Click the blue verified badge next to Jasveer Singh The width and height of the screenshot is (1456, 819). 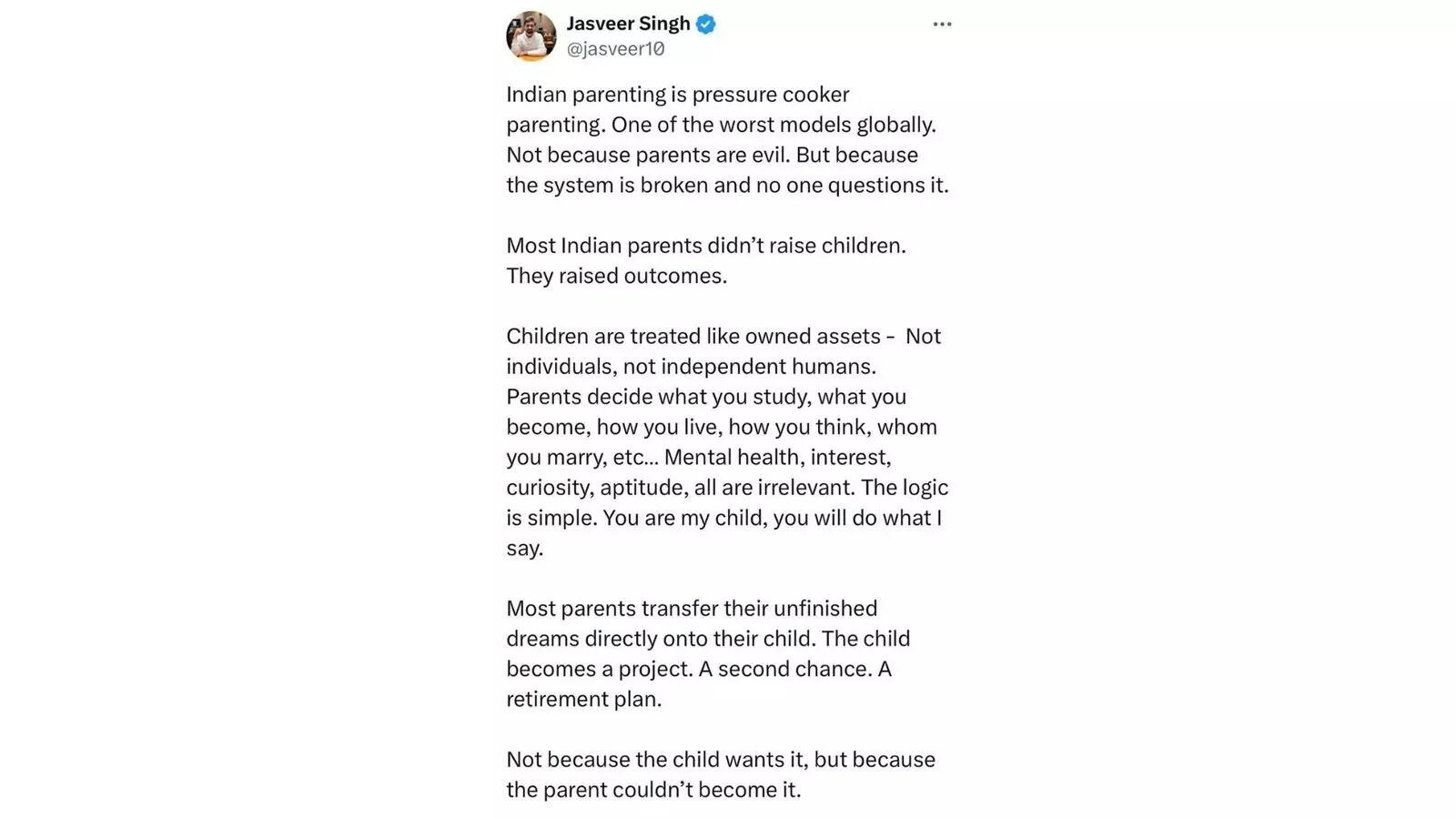(x=705, y=23)
